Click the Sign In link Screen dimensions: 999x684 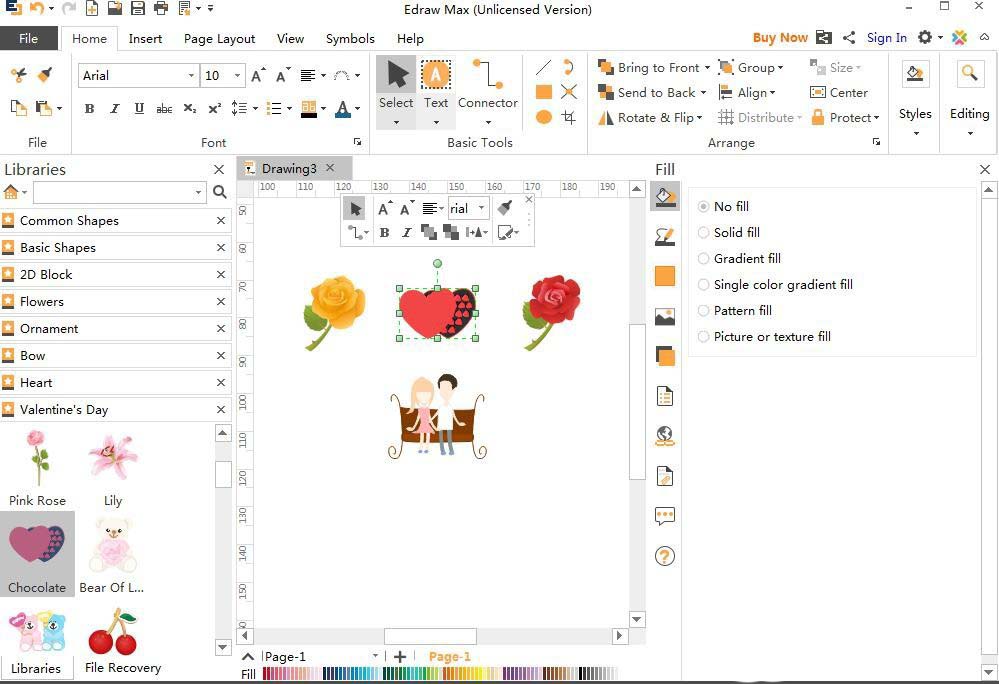886,38
